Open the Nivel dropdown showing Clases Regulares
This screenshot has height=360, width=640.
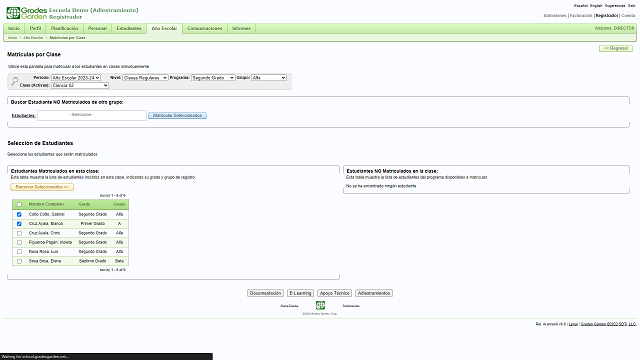(145, 78)
